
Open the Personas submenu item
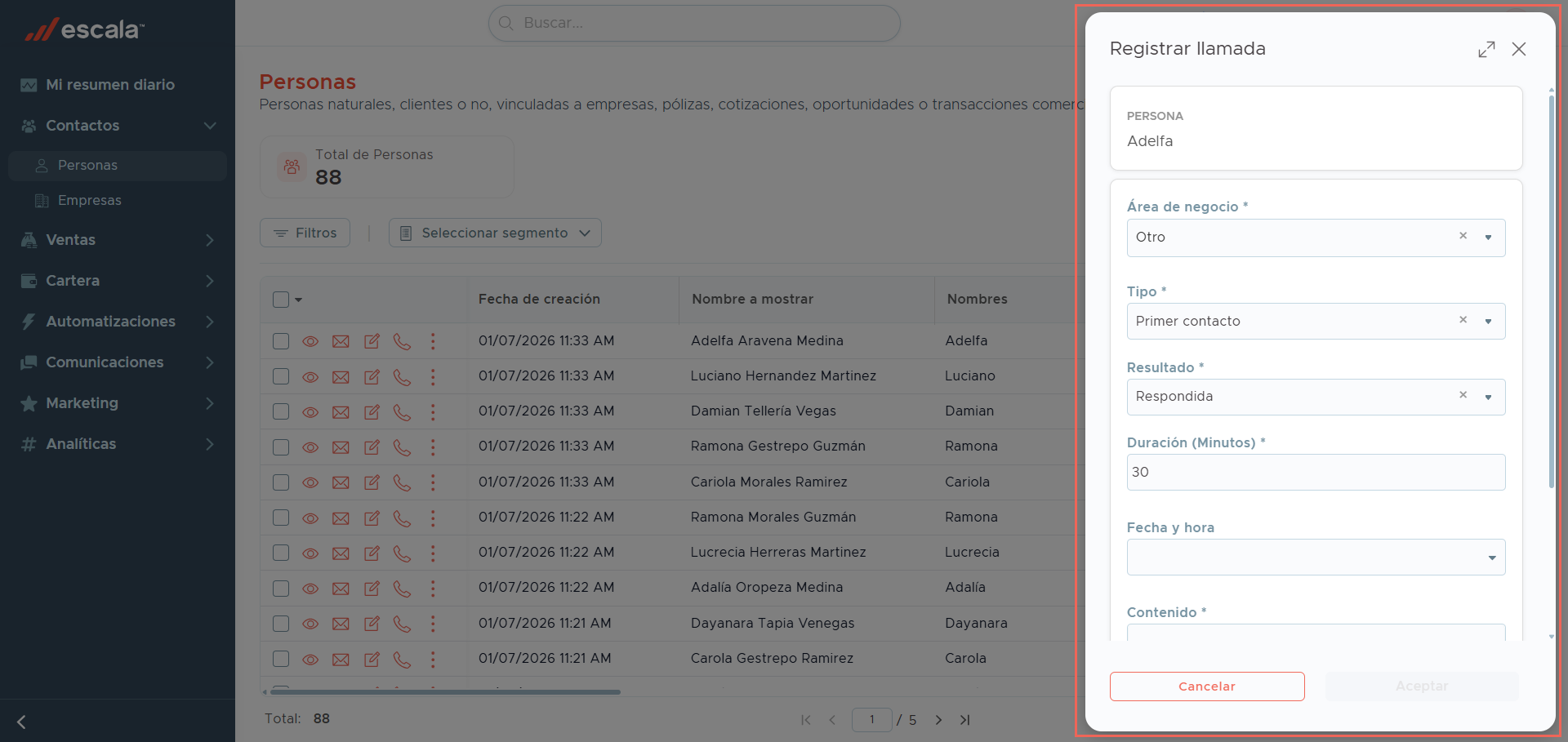[118, 166]
